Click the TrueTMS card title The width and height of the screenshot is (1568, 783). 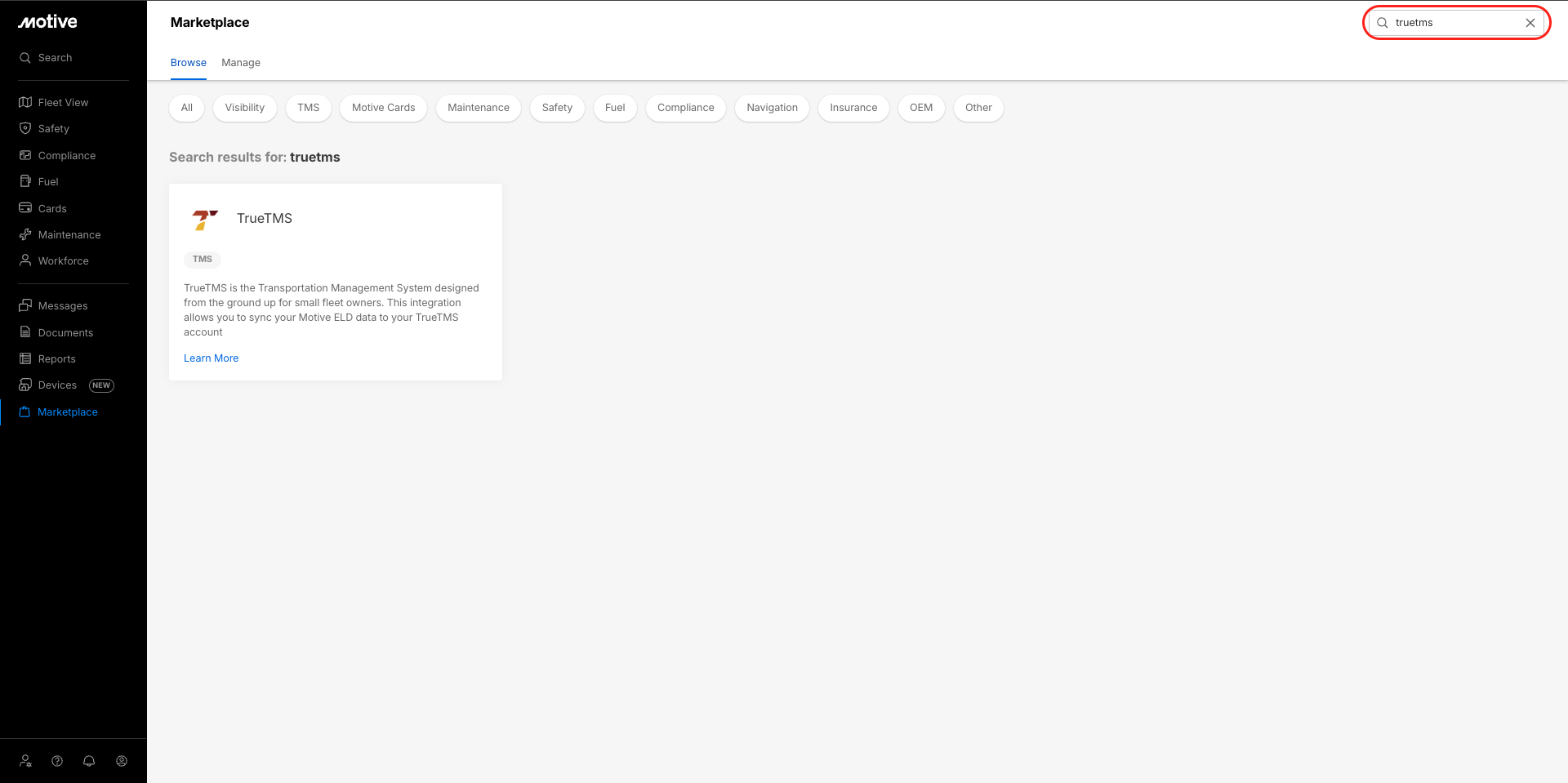tap(265, 219)
